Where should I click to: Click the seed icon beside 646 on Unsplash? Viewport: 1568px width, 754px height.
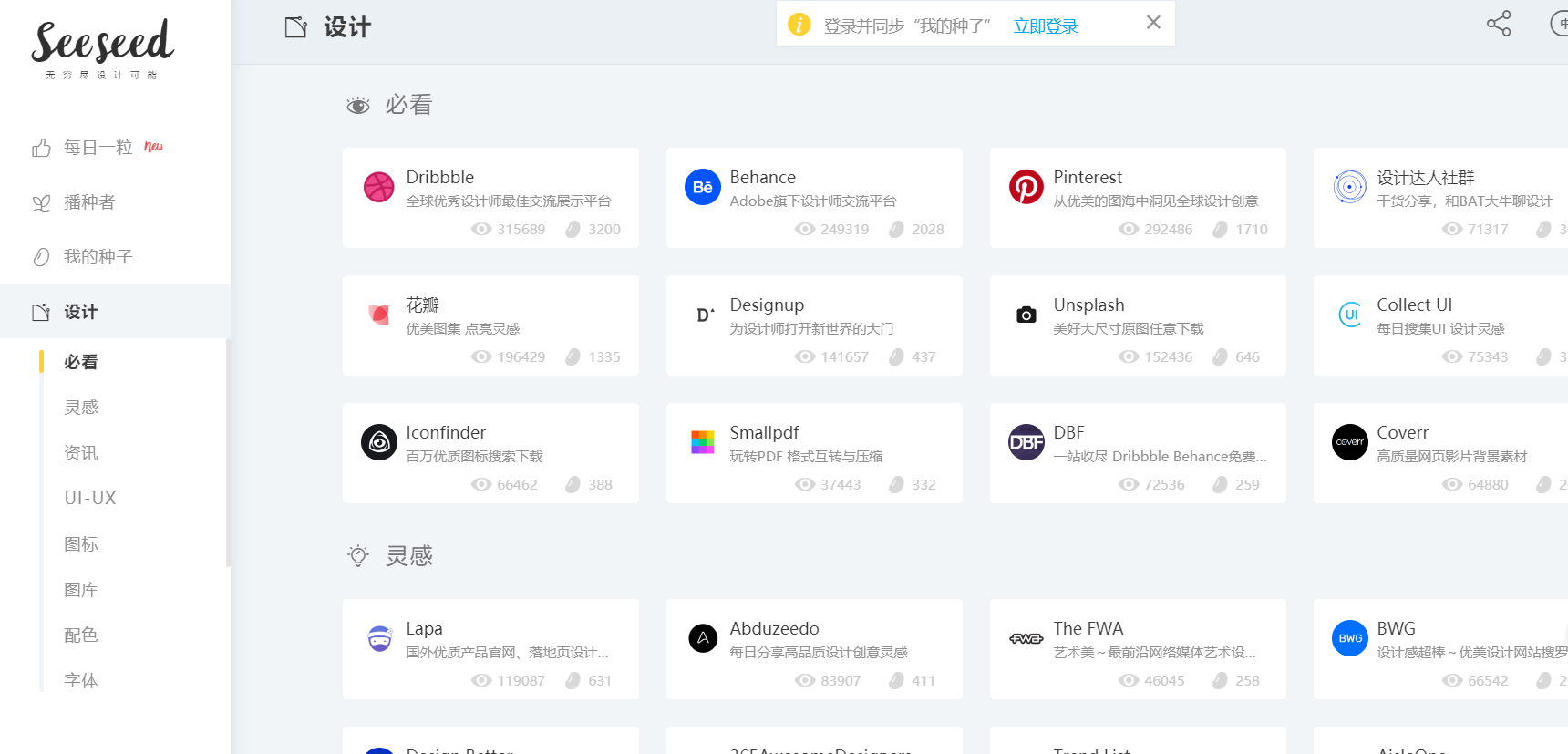(x=1220, y=356)
